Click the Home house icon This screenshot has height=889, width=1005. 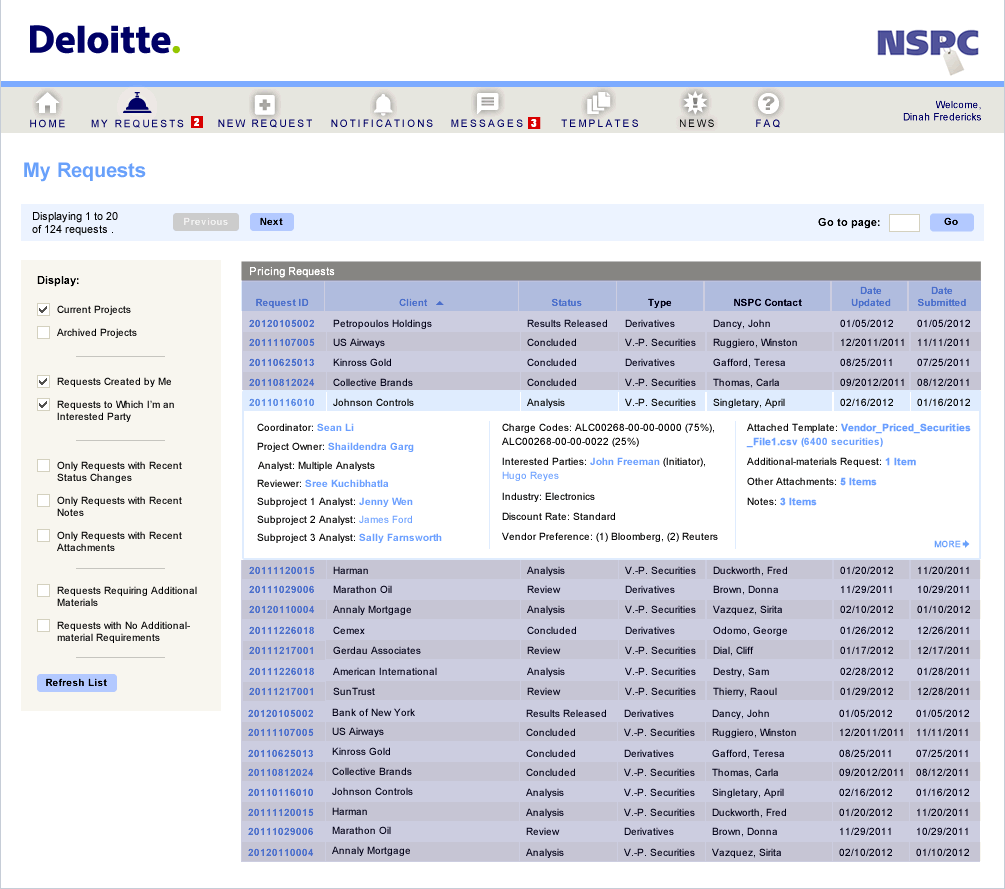(47, 103)
